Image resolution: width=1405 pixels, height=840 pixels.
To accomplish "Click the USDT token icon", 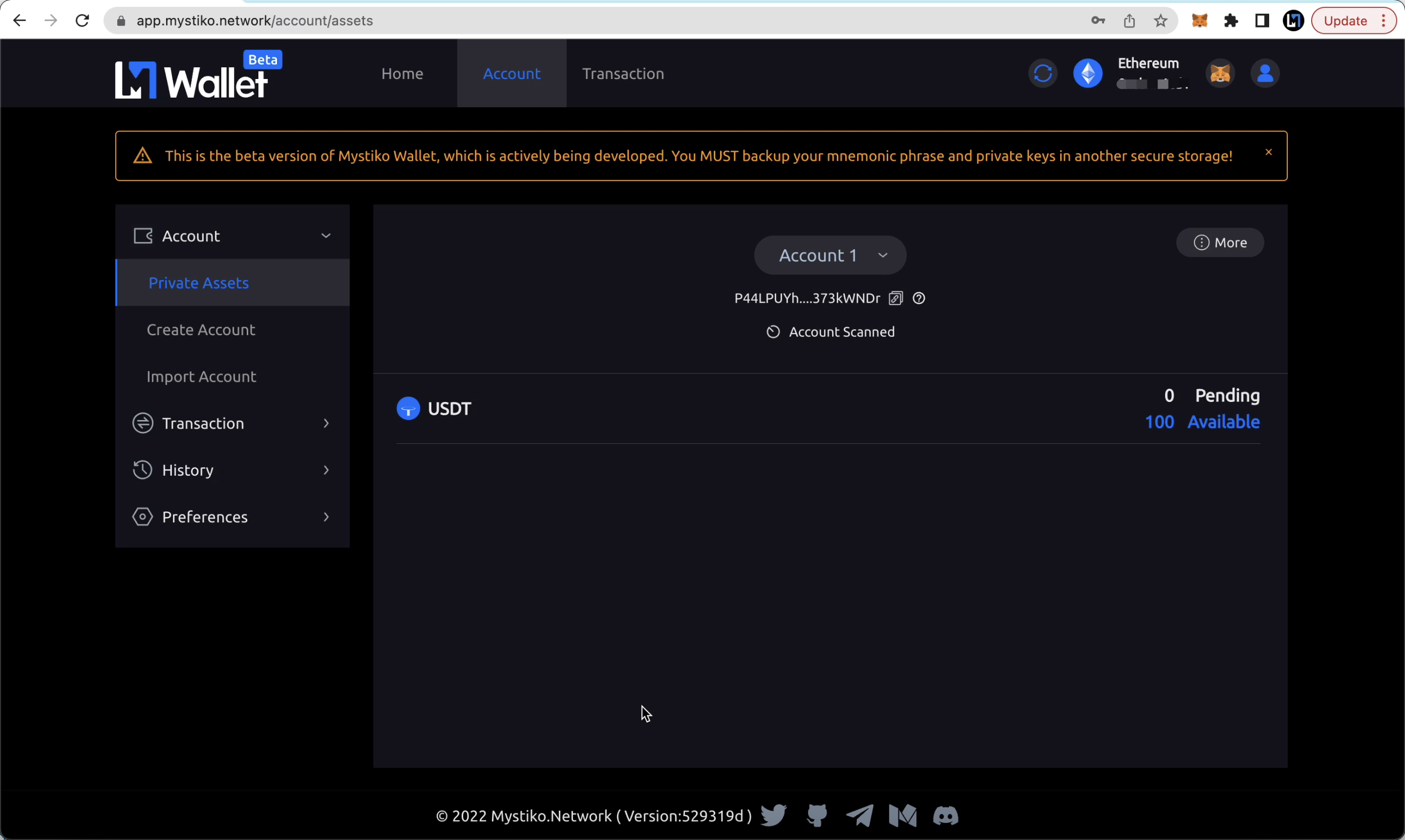I will [409, 408].
